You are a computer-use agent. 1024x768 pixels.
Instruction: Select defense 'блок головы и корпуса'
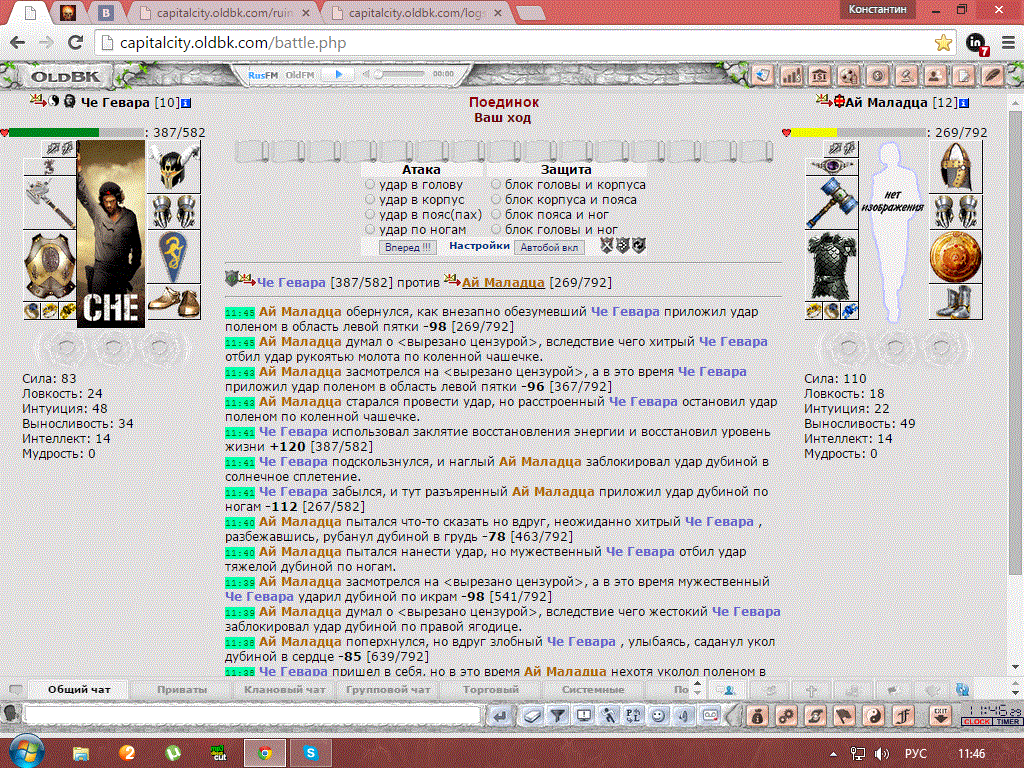[496, 185]
